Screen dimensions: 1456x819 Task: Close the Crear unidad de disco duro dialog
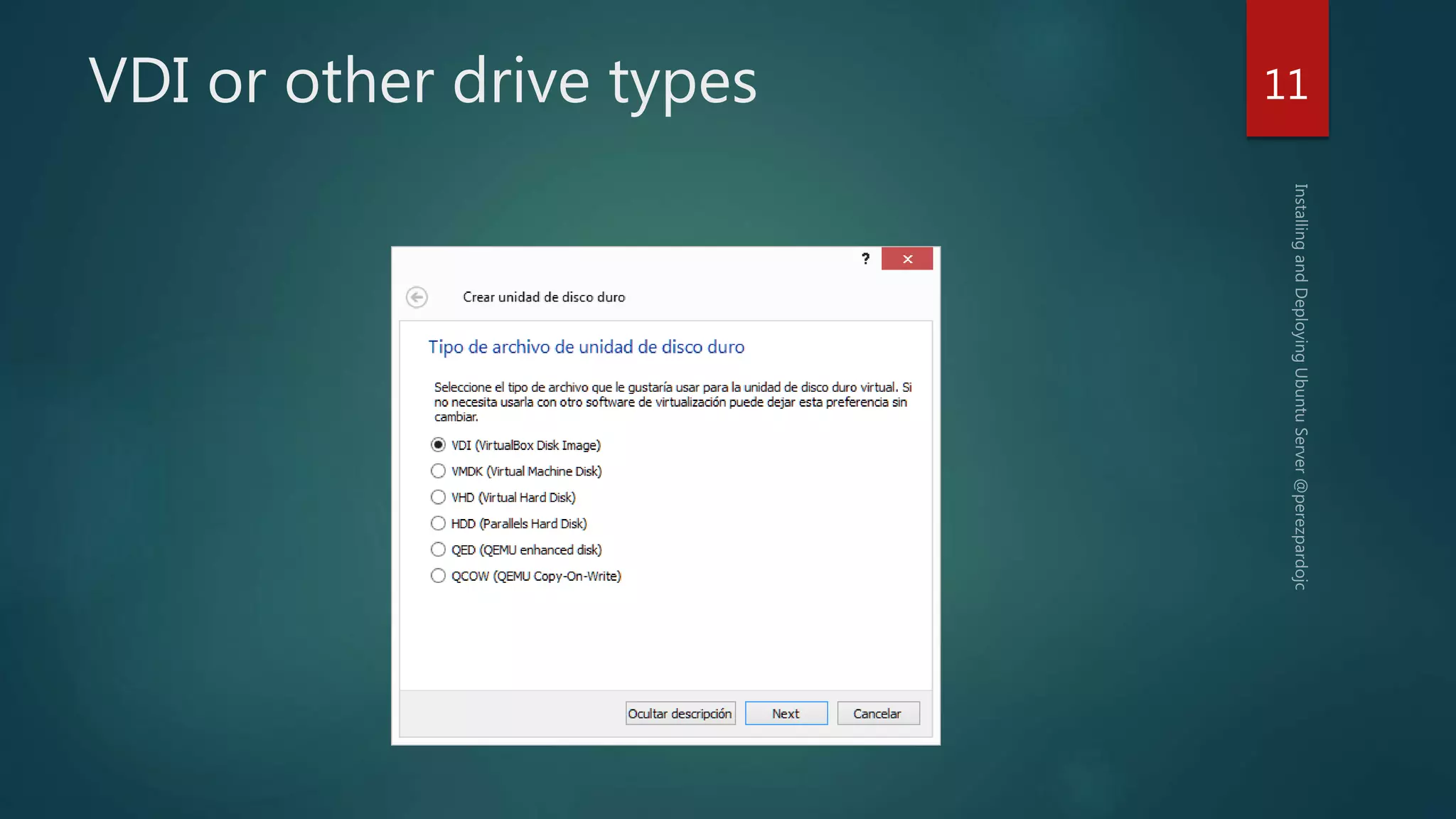click(x=907, y=259)
